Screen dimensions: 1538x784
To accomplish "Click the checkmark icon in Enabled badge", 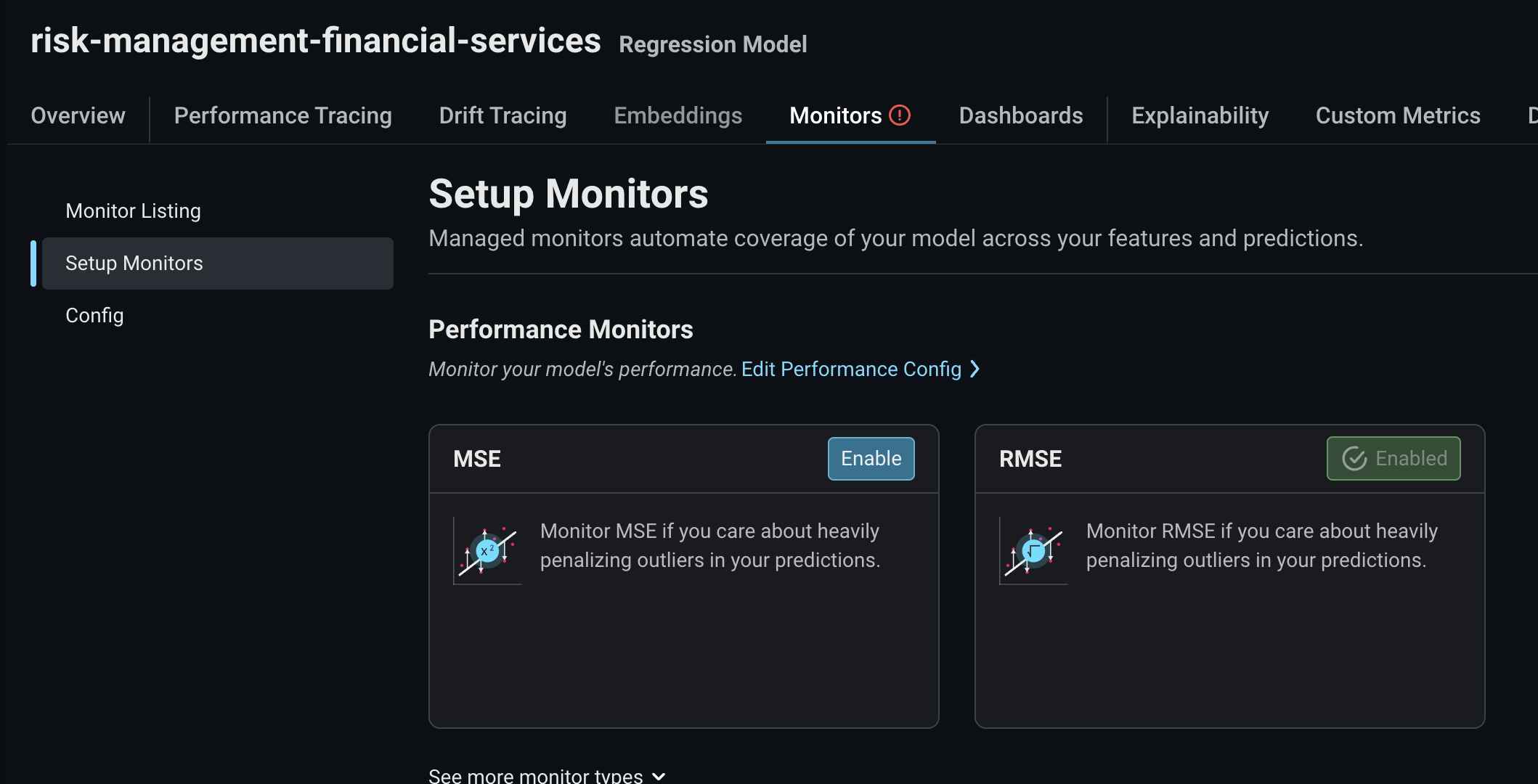I will [x=1354, y=459].
